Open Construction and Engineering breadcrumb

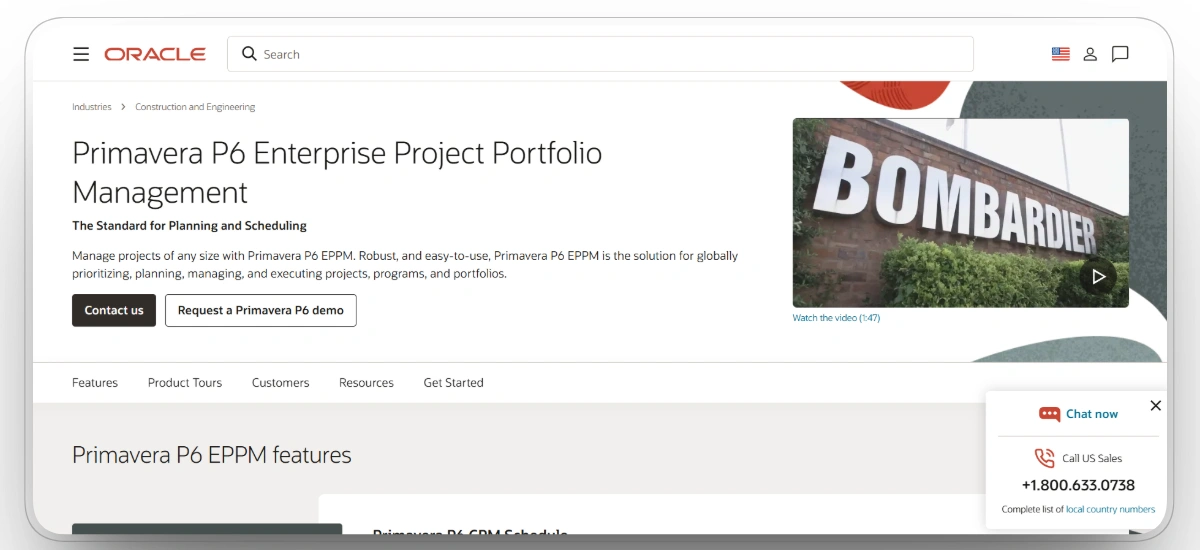click(195, 107)
